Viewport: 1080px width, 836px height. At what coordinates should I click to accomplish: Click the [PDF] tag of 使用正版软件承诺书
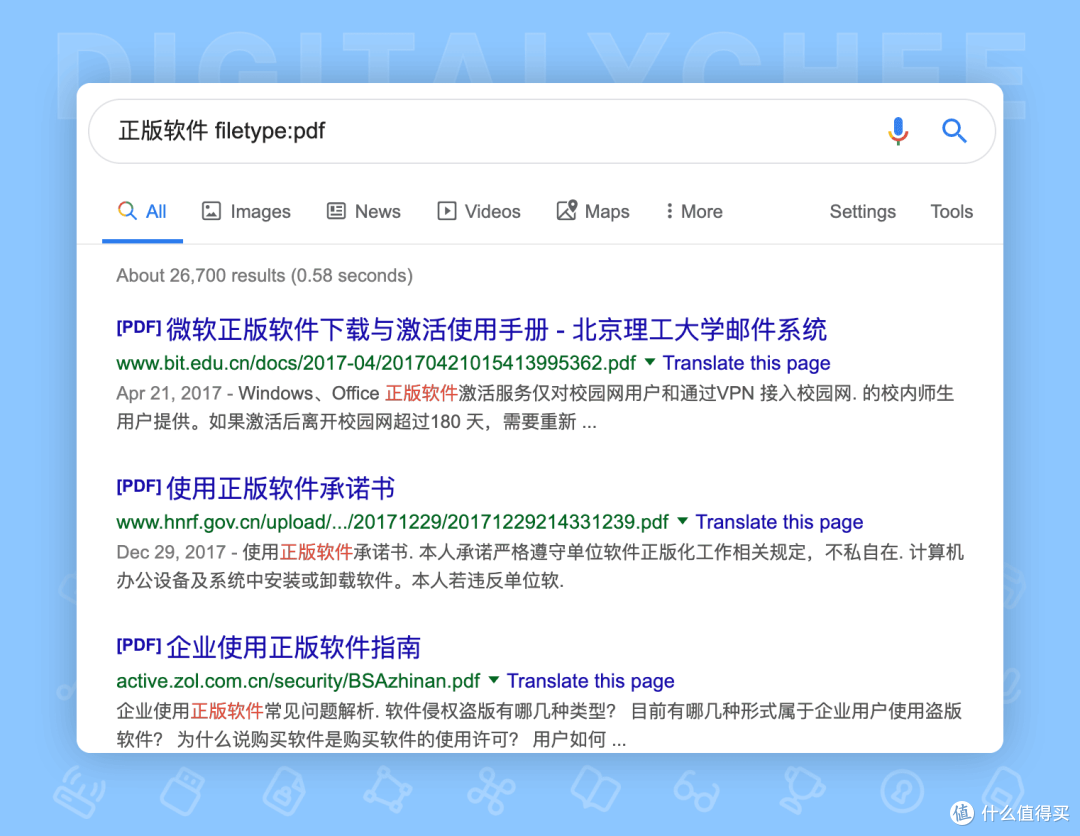(x=139, y=486)
